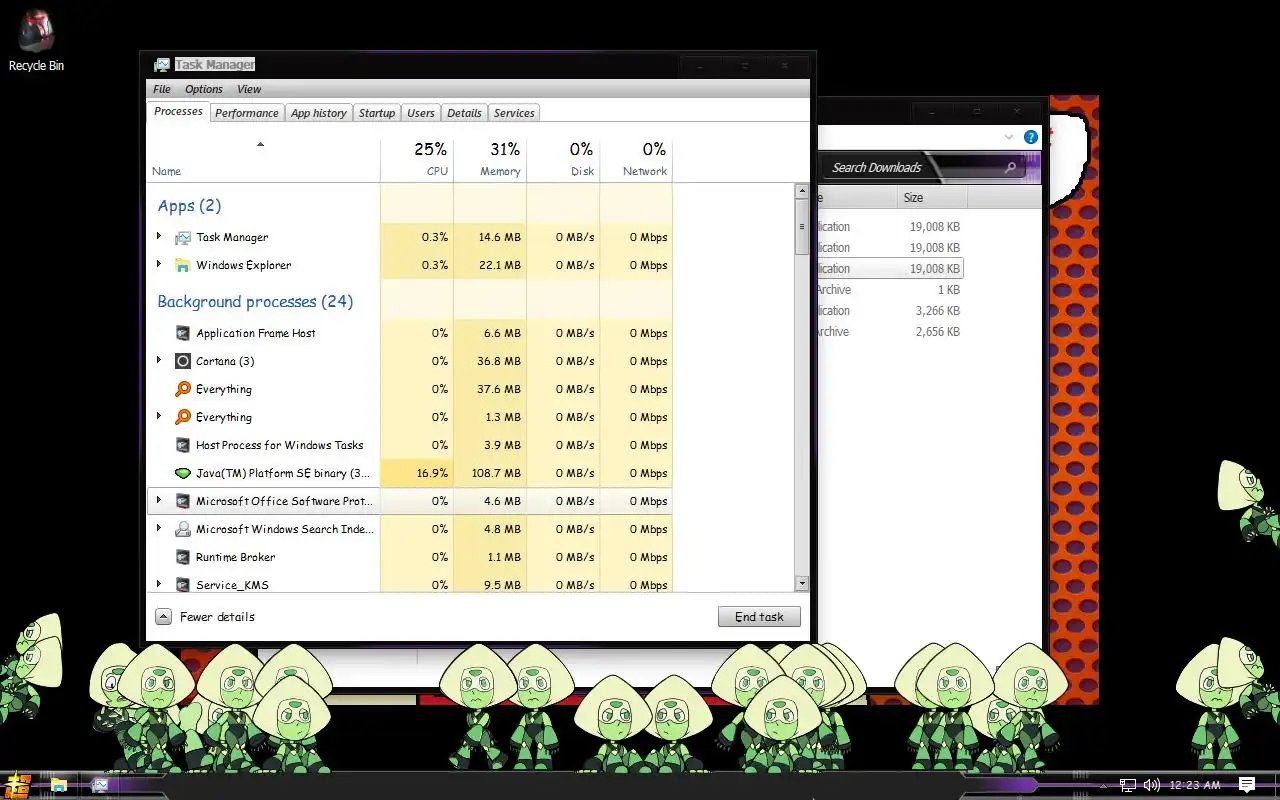Select the highlighted 19,008 KB file row
This screenshot has height=800, width=1280.
click(890, 269)
